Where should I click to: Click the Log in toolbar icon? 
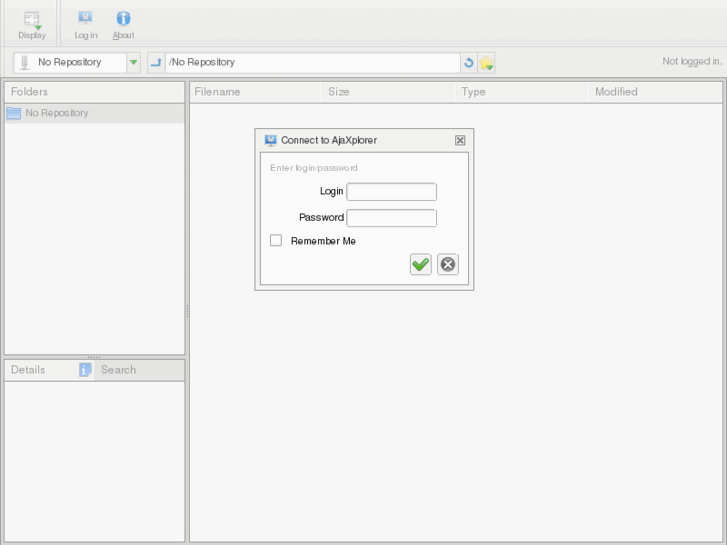coord(86,24)
